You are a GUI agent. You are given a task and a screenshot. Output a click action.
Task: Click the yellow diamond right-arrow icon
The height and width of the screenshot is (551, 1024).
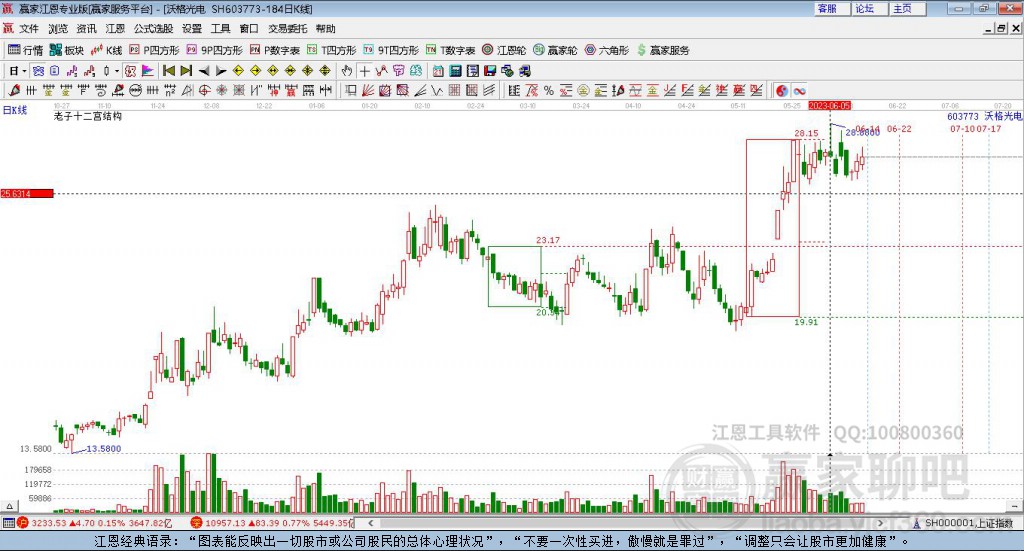tap(255, 71)
